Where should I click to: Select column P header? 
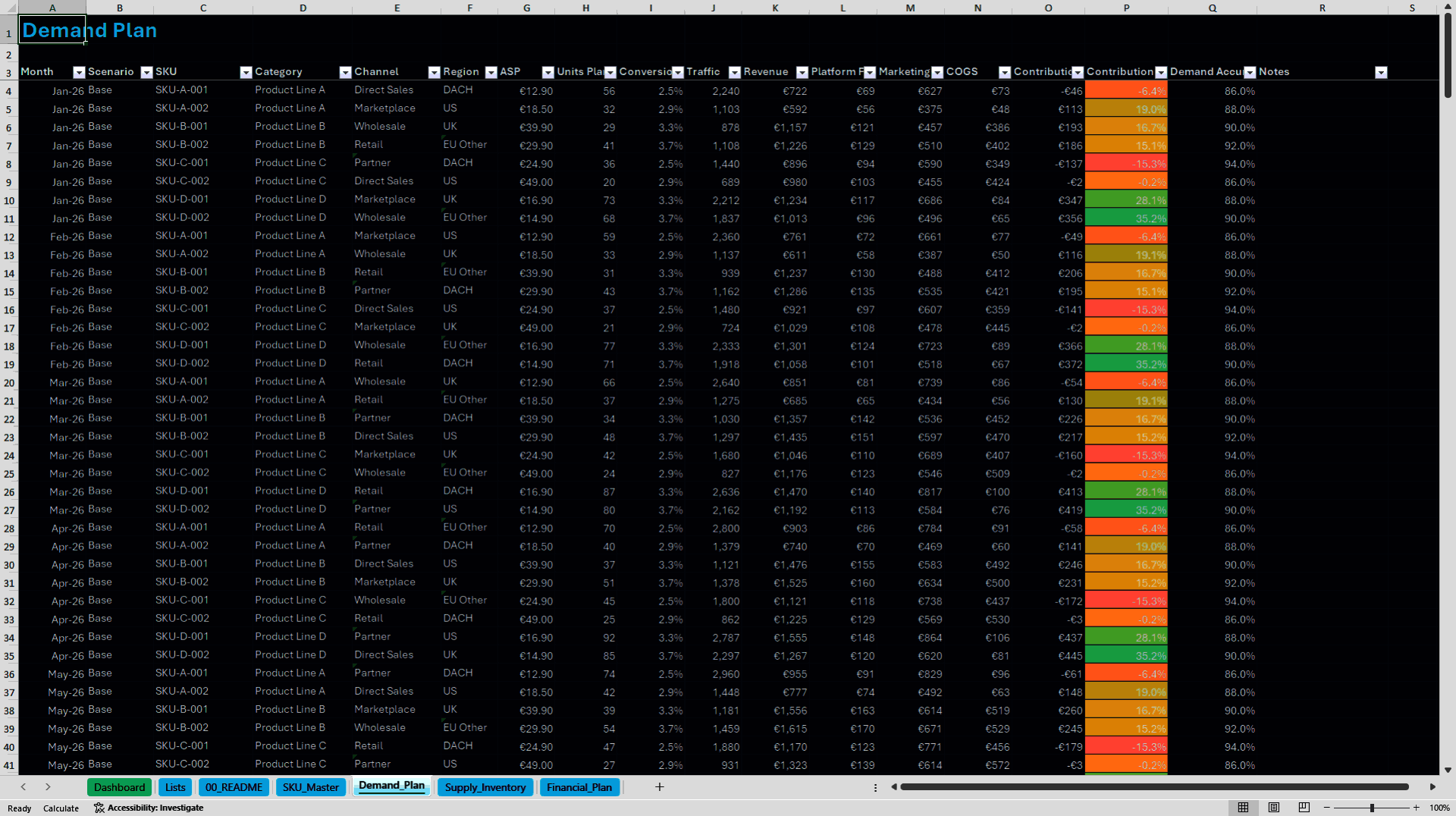point(1126,8)
